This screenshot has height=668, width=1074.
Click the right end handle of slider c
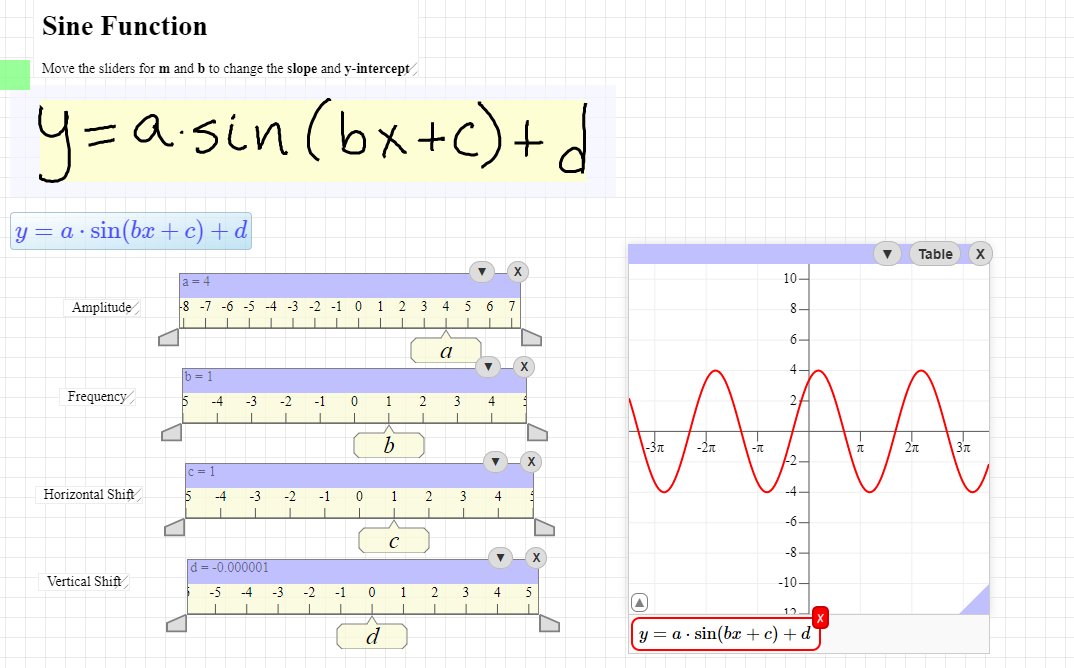tap(545, 528)
